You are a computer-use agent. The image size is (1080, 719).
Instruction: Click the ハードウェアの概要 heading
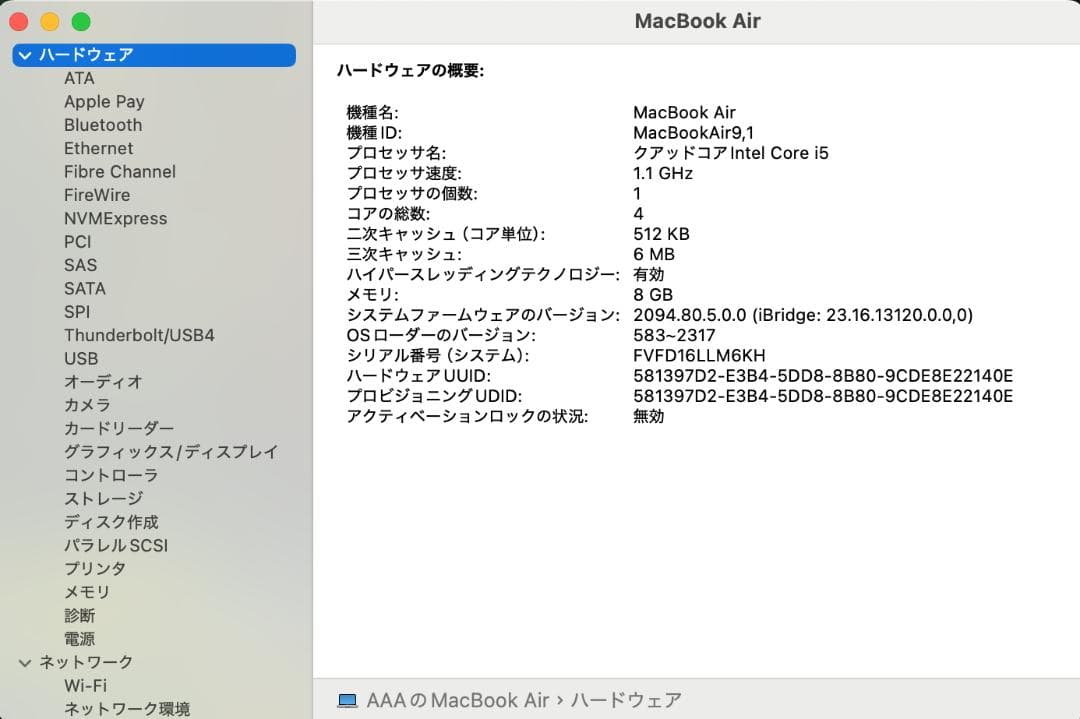point(411,70)
